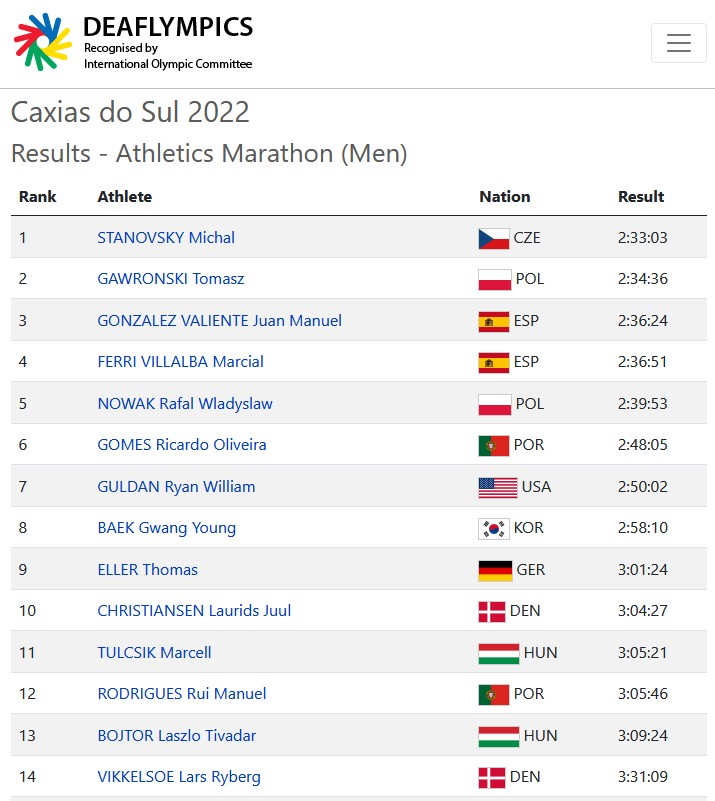The height and width of the screenshot is (801, 715).
Task: Open GAWRONSKI Tomasz athlete link
Action: pos(171,279)
